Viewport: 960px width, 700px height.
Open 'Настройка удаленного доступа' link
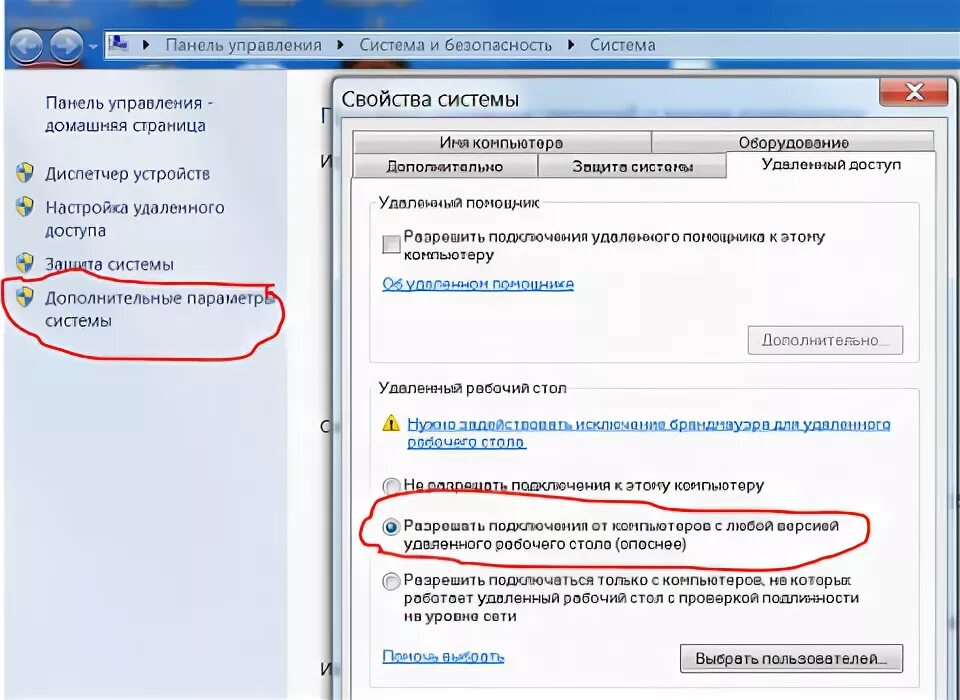point(135,219)
